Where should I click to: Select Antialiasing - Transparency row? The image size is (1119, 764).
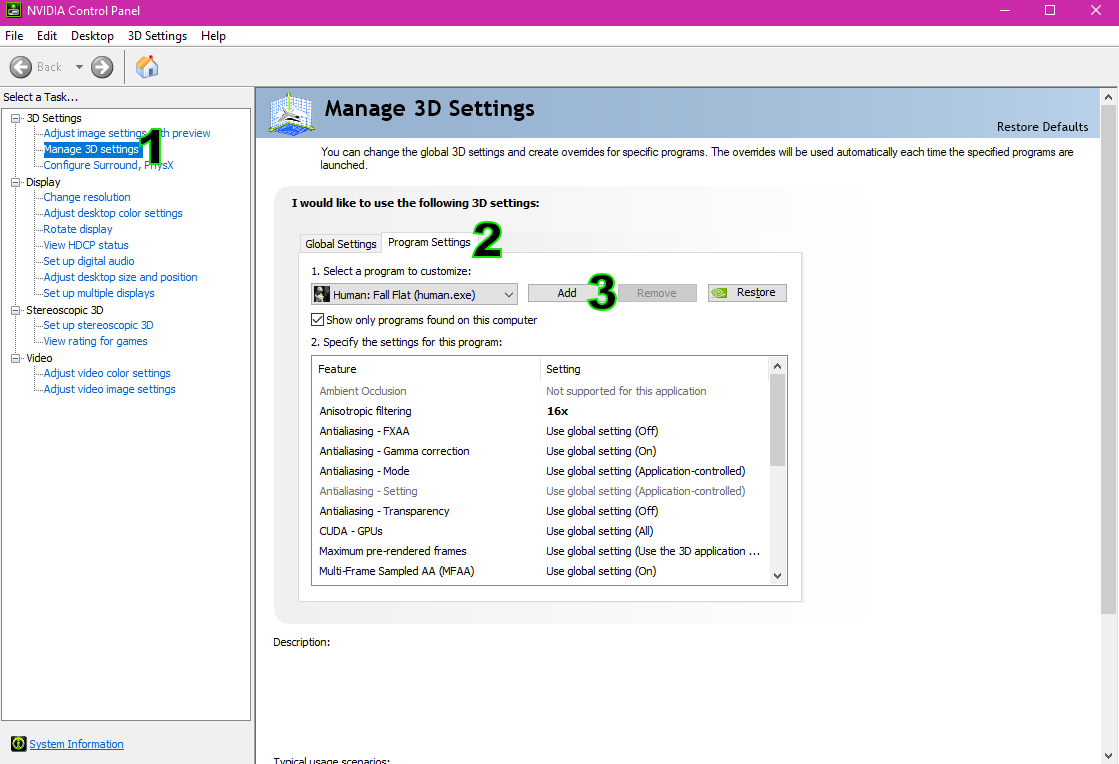[x=541, y=511]
